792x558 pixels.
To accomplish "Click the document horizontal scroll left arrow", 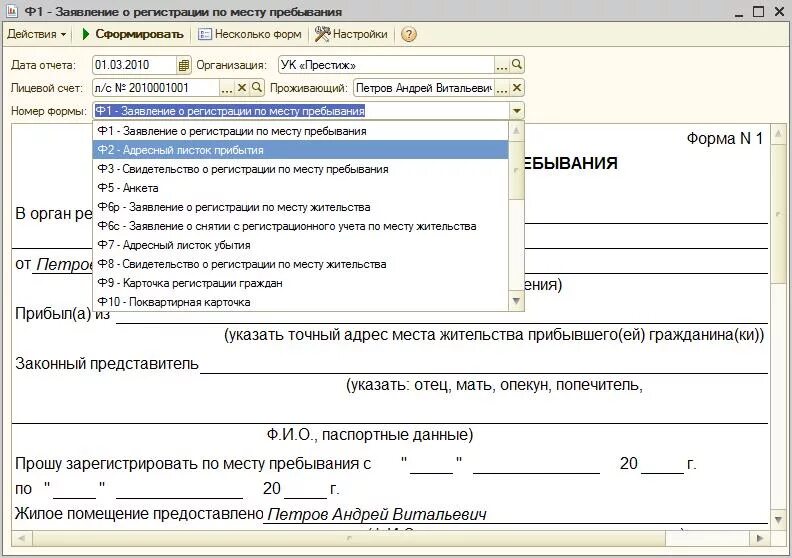I will [21, 538].
